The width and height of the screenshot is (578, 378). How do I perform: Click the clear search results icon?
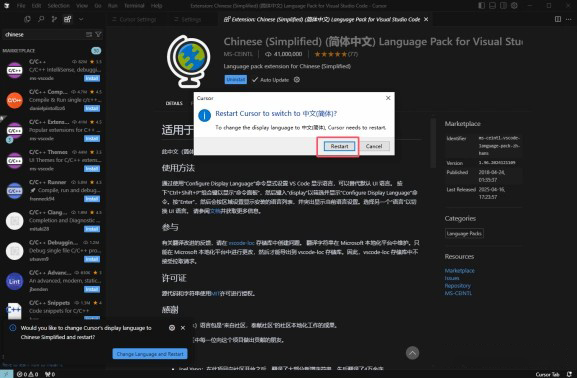click(x=89, y=34)
